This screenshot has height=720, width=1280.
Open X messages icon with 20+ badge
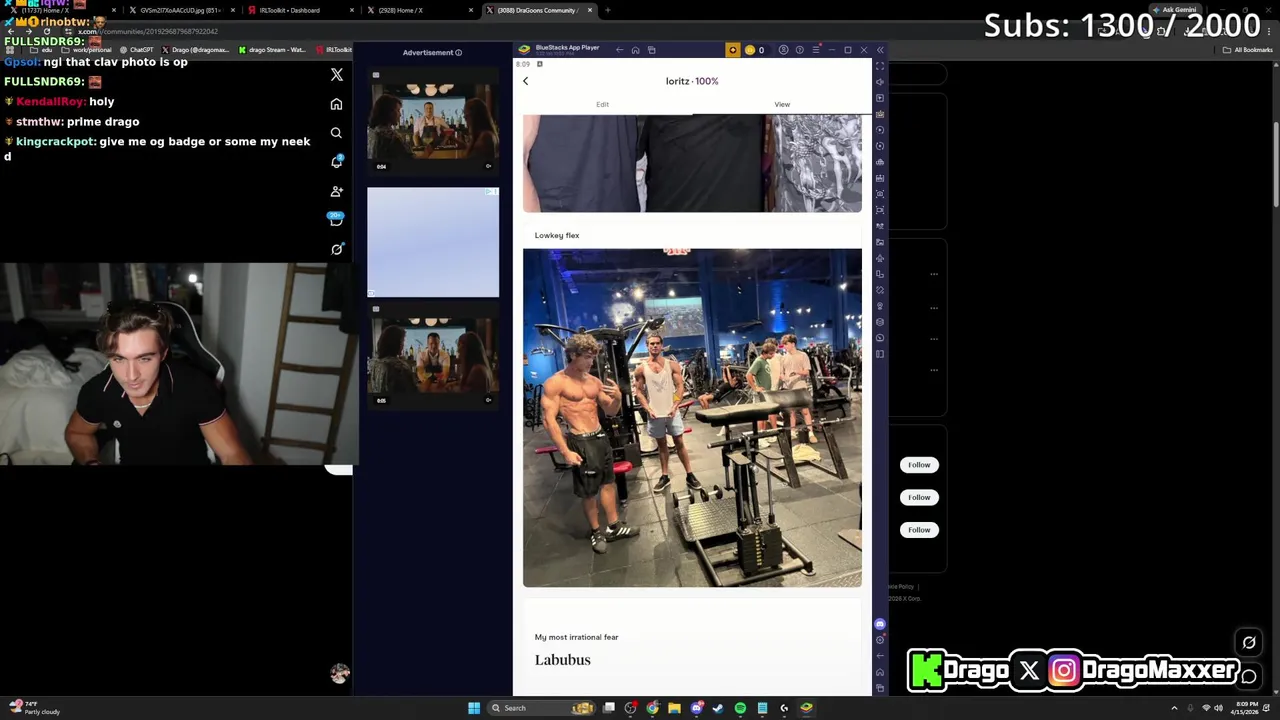(336, 219)
